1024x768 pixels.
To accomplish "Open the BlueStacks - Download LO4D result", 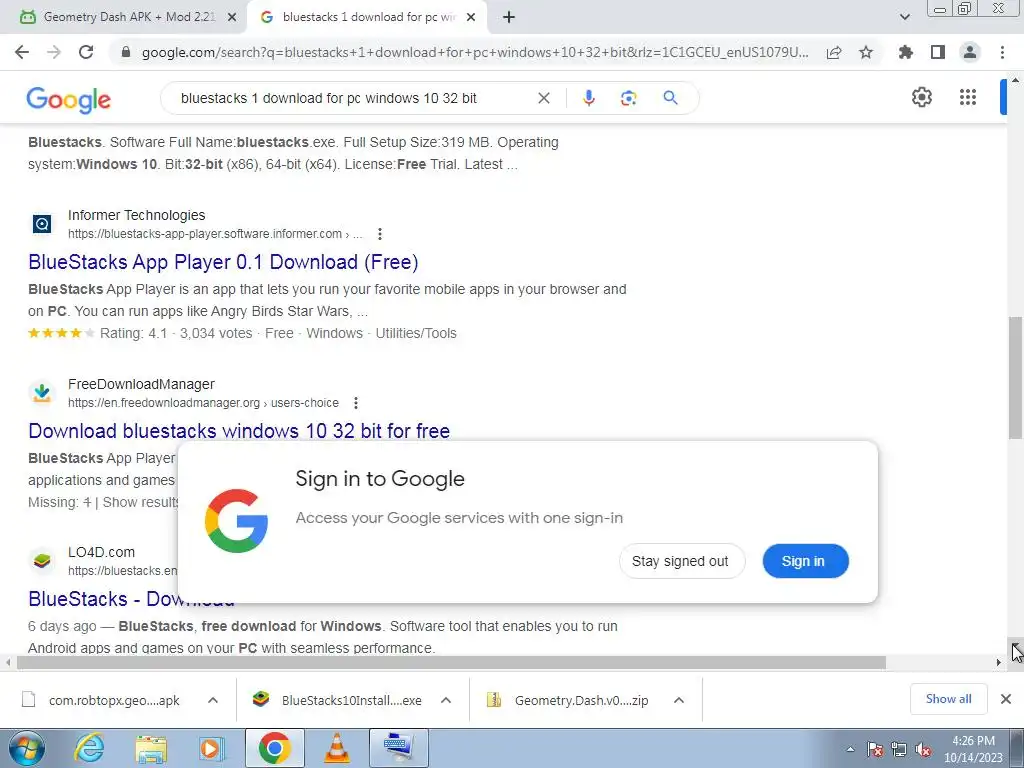I will pos(102,599).
